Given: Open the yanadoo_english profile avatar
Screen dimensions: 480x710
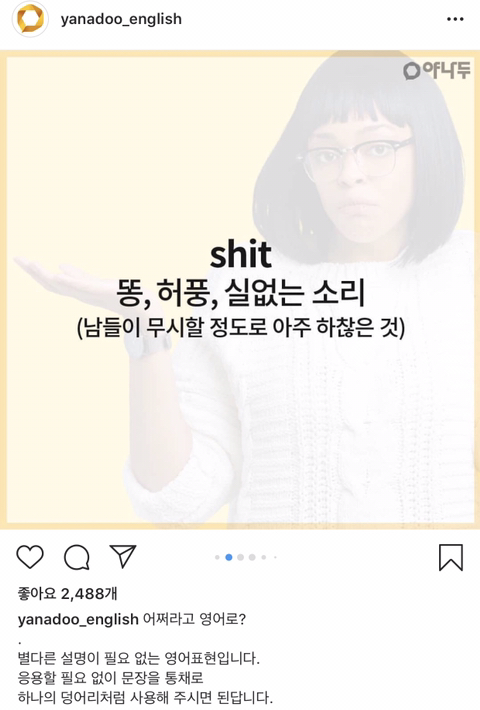Looking at the screenshot, I should 30,19.
